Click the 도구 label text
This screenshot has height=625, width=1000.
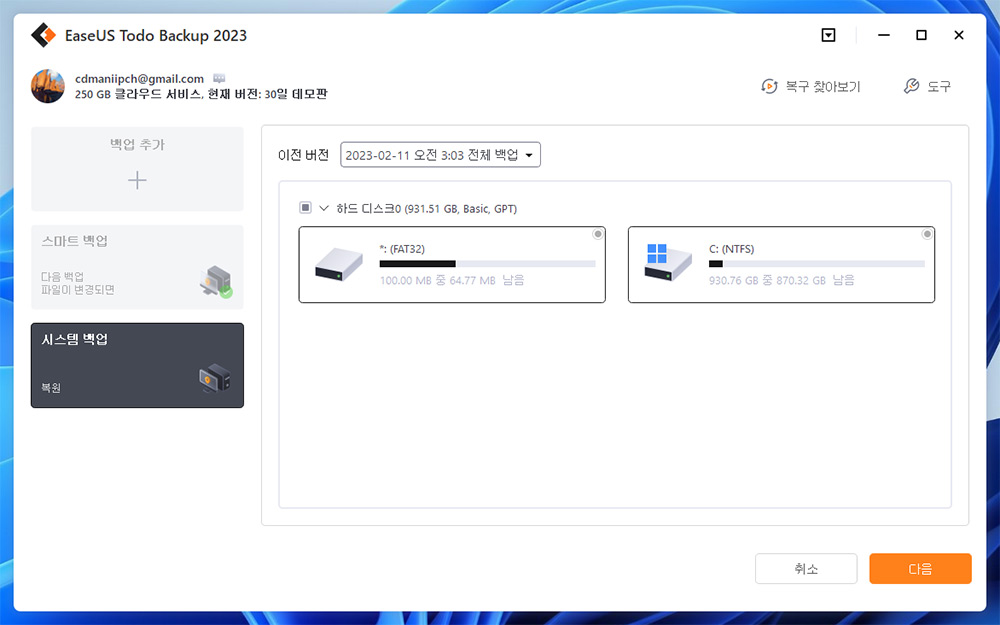pos(939,86)
